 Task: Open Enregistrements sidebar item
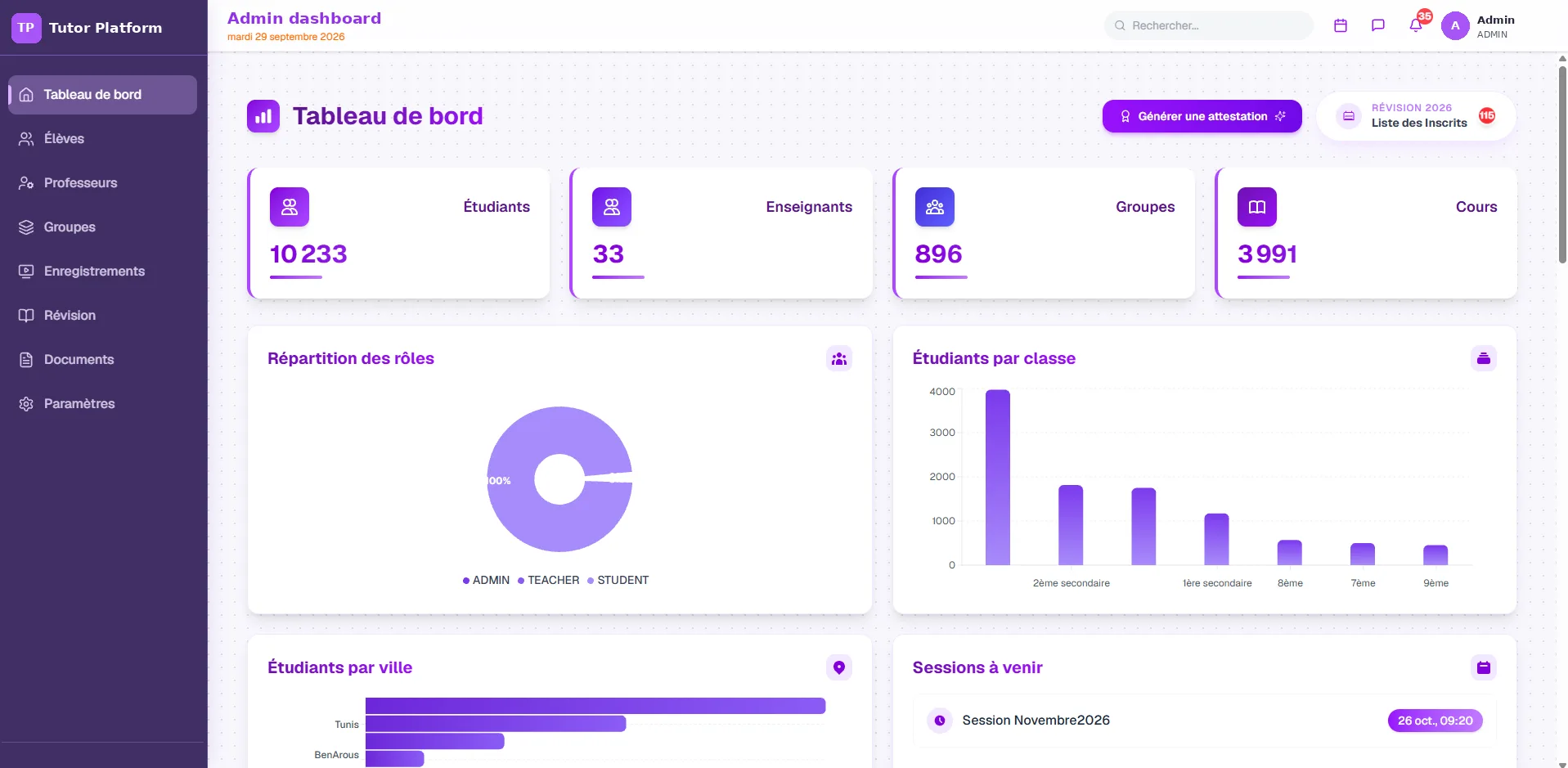[102, 272]
